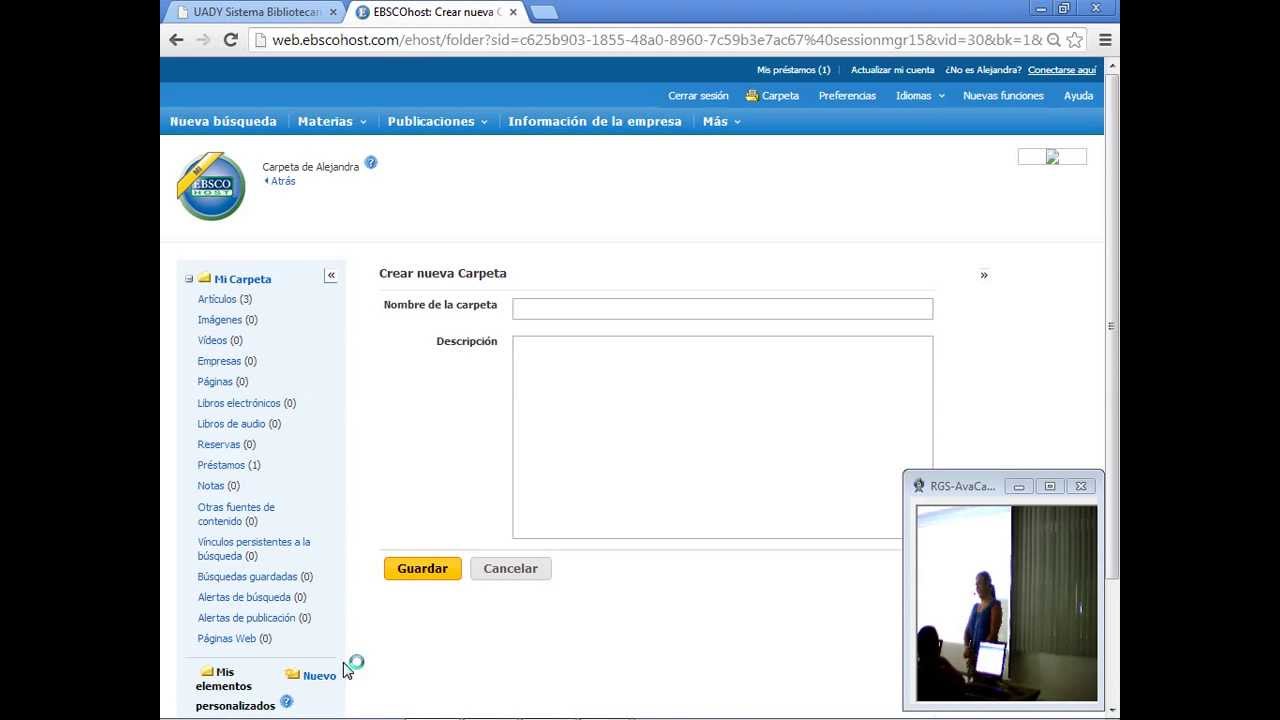Click the zoom magnifier icon in address bar
Viewport: 1280px width, 720px height.
pyautogui.click(x=1053, y=40)
